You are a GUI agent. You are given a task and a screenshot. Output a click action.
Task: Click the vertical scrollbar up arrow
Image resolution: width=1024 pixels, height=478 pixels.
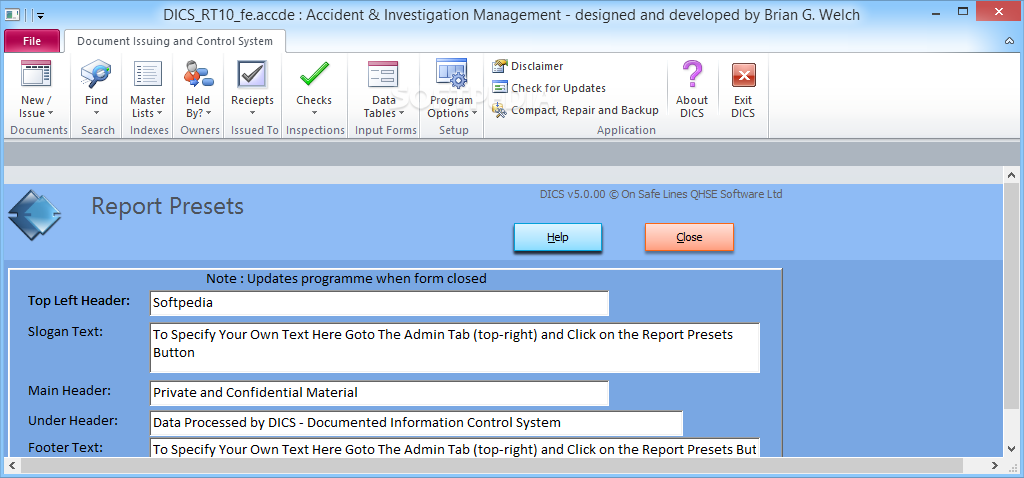[1010, 176]
